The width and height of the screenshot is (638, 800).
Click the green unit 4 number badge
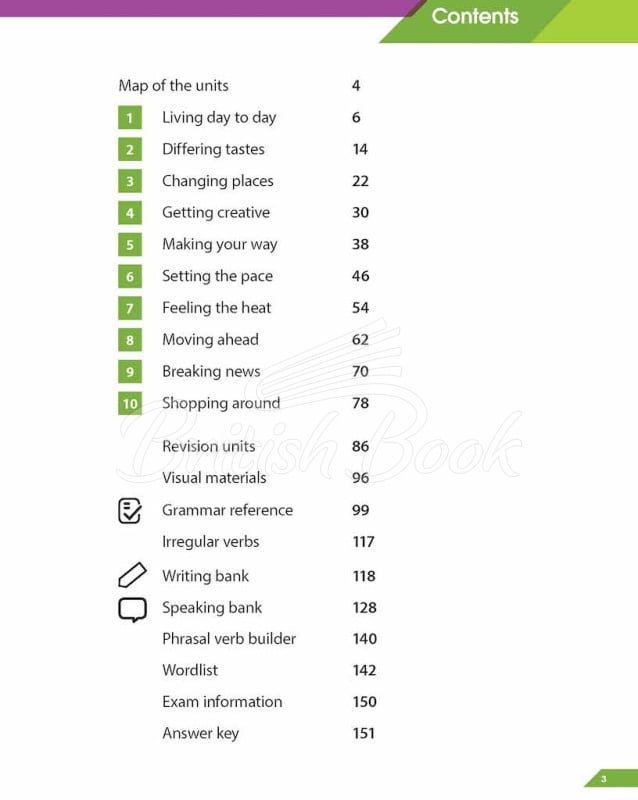click(129, 213)
